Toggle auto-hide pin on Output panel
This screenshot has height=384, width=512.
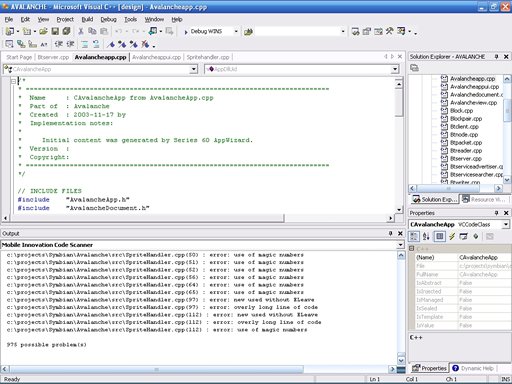click(390, 233)
